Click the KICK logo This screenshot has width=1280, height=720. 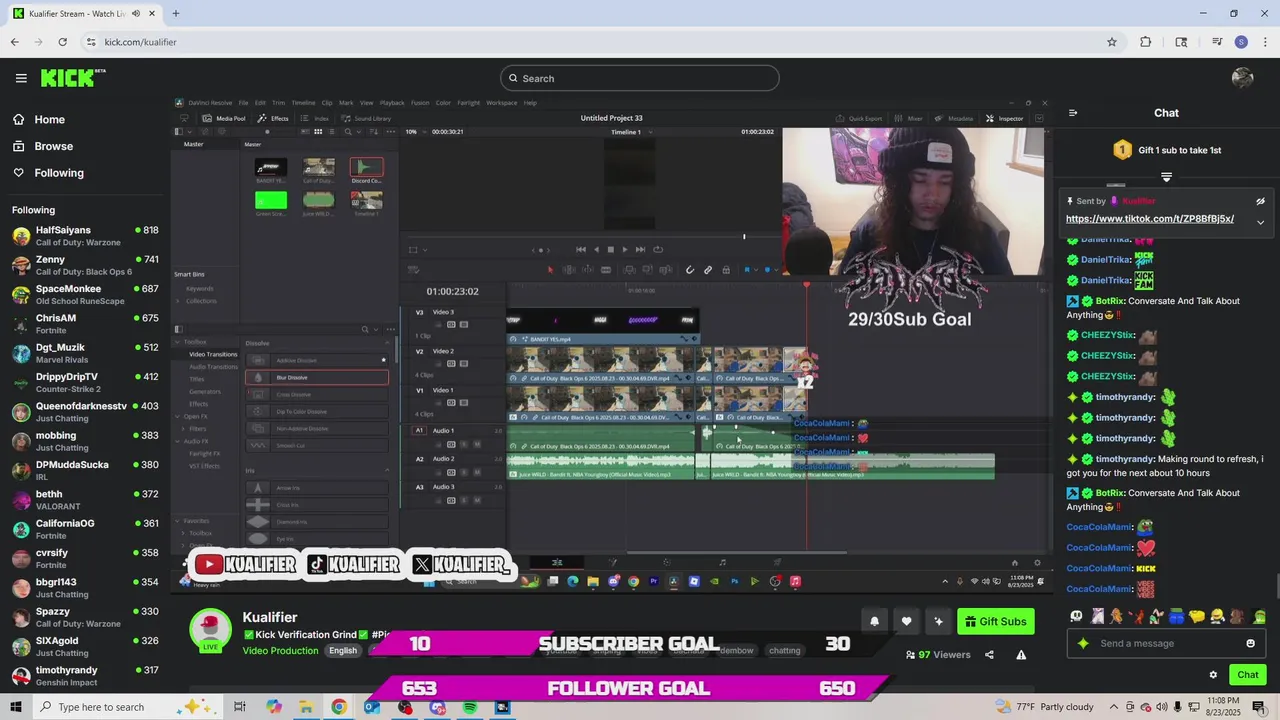click(72, 78)
